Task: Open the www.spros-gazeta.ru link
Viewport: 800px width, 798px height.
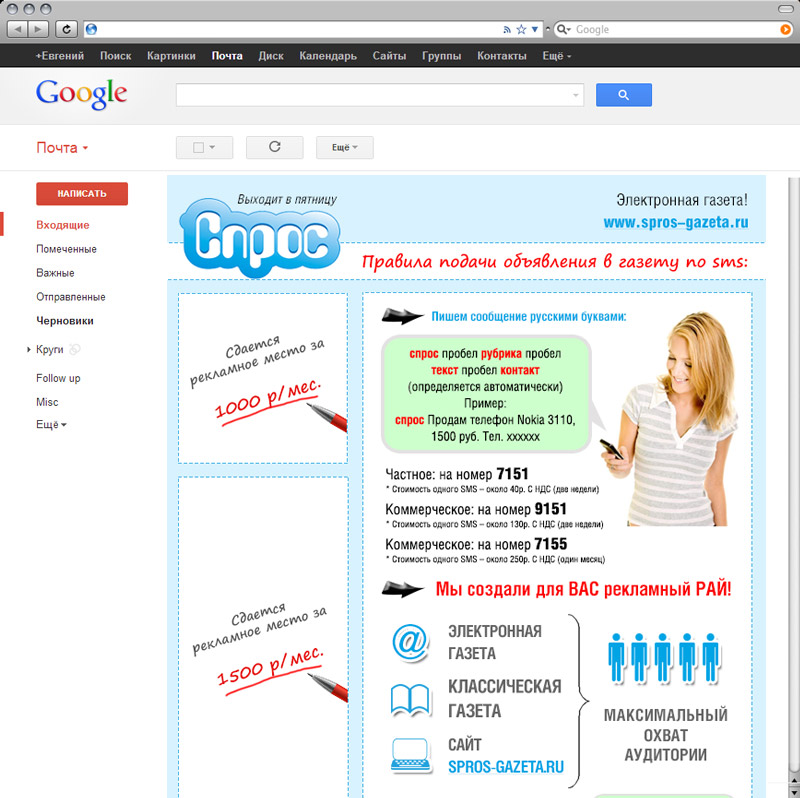Action: point(675,223)
